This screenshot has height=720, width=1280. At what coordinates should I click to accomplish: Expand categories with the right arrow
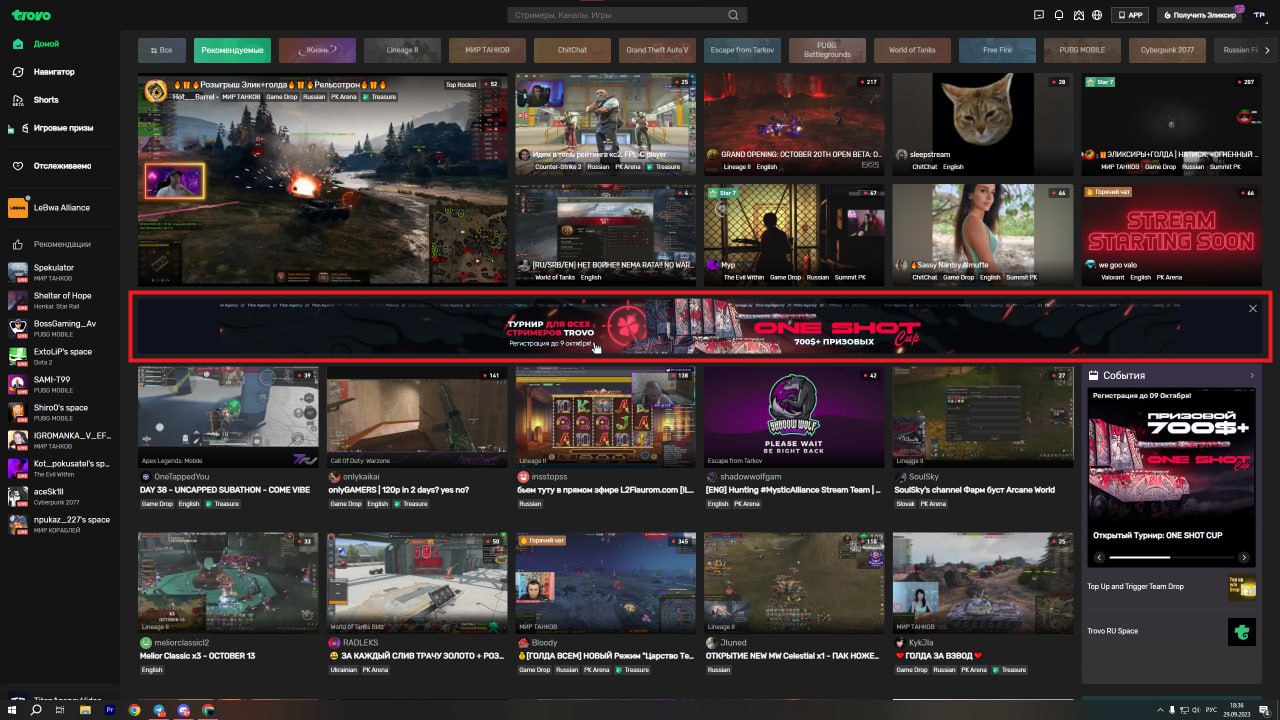point(1265,50)
